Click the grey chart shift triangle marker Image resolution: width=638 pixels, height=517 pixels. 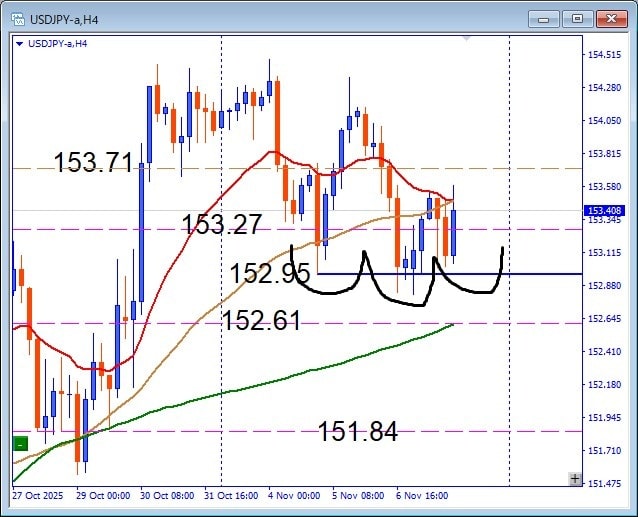pyautogui.click(x=465, y=39)
